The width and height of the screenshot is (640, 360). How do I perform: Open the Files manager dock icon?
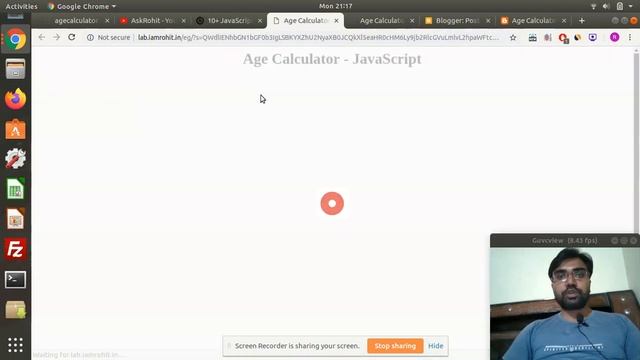16,69
